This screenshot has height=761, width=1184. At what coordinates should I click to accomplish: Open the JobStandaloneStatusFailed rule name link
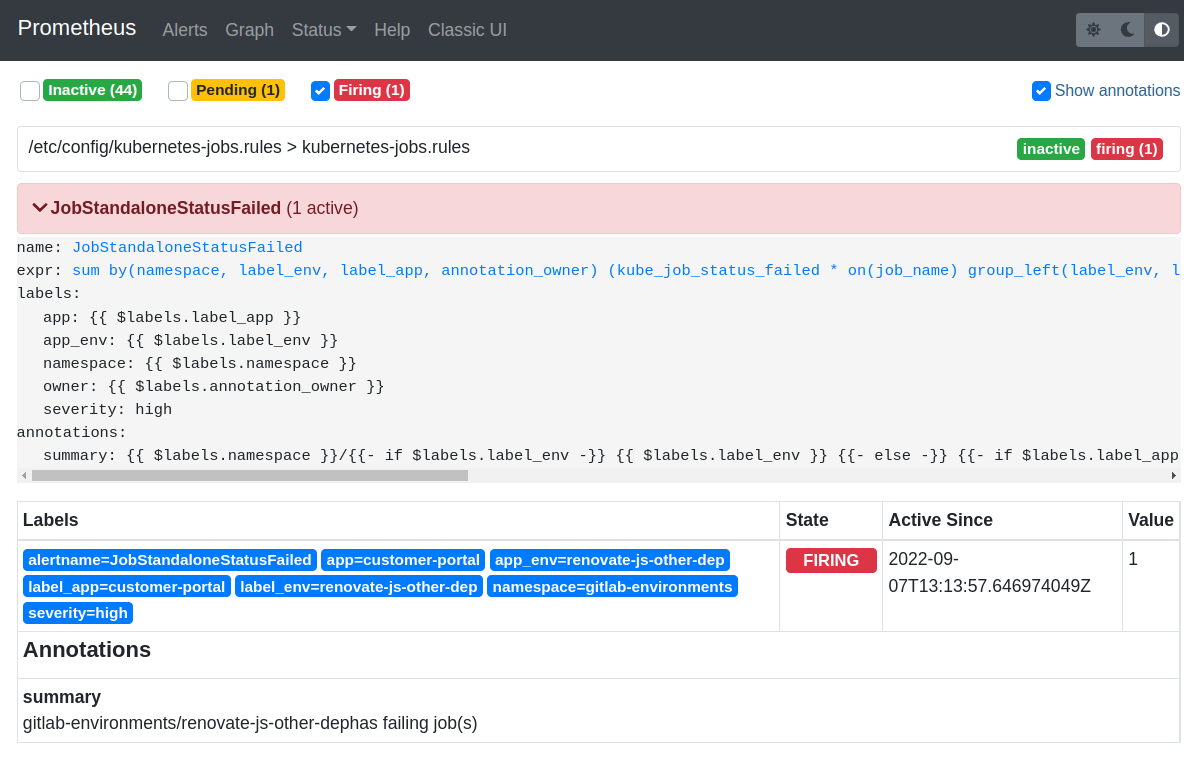187,248
